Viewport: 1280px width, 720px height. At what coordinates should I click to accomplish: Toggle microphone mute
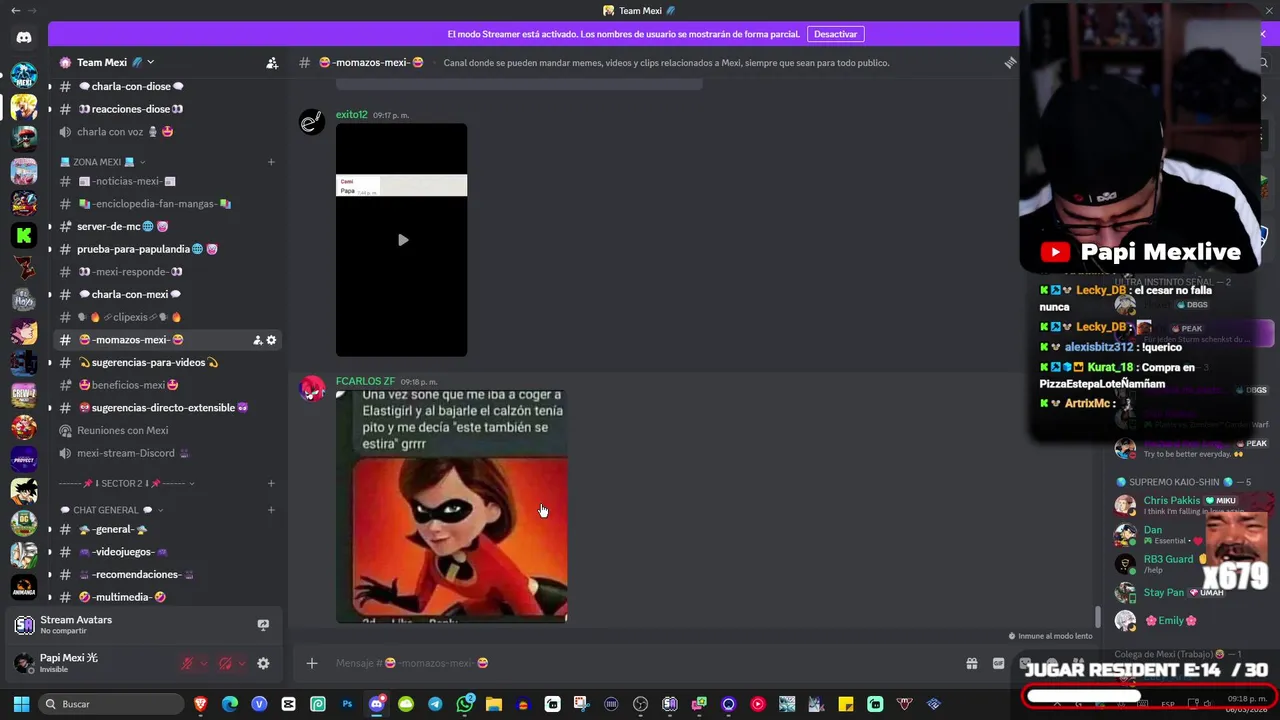click(187, 663)
